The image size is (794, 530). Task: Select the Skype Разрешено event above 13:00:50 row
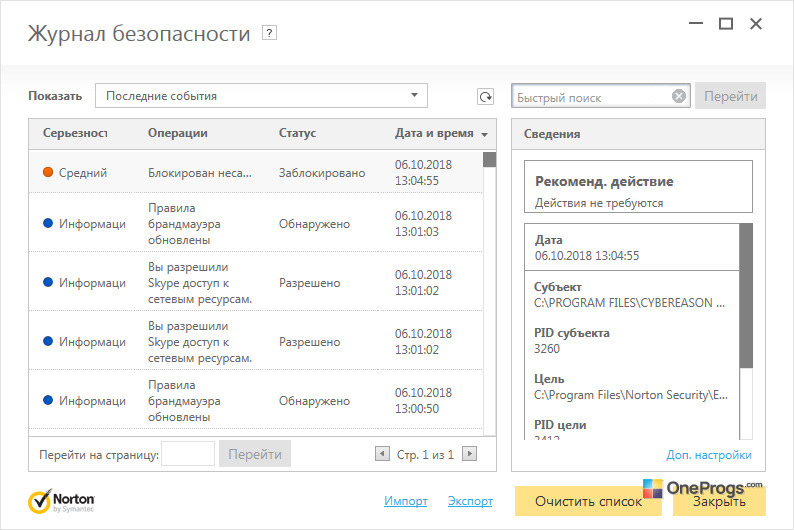pos(256,341)
